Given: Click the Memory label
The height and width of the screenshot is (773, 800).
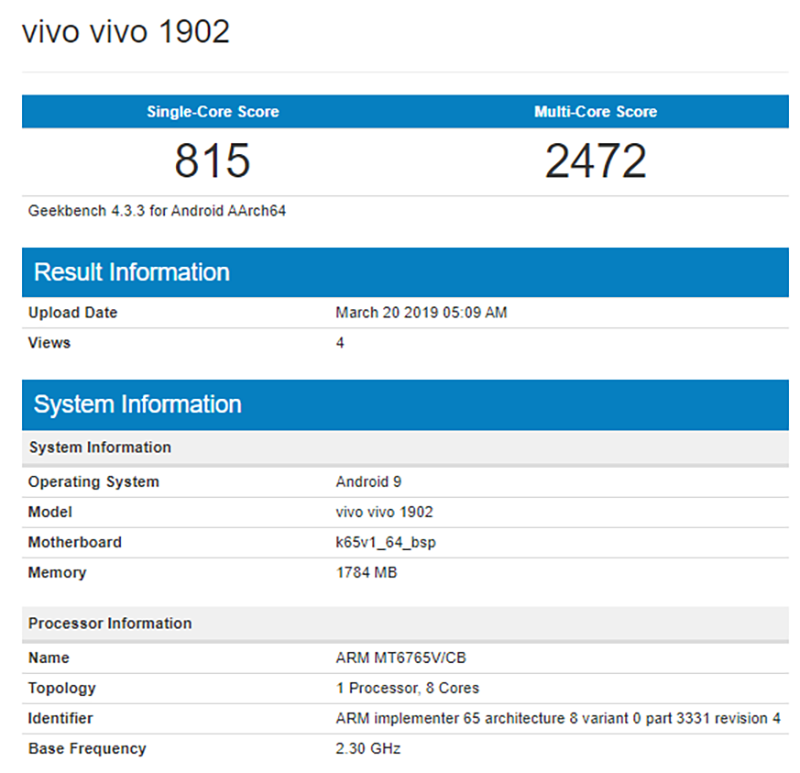Looking at the screenshot, I should (x=57, y=572).
